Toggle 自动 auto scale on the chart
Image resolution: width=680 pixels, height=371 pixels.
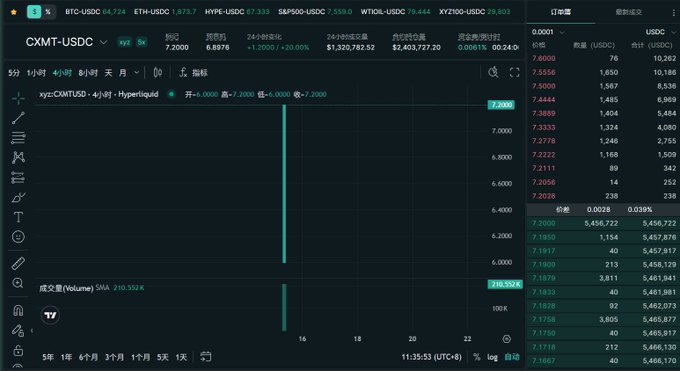coord(512,357)
